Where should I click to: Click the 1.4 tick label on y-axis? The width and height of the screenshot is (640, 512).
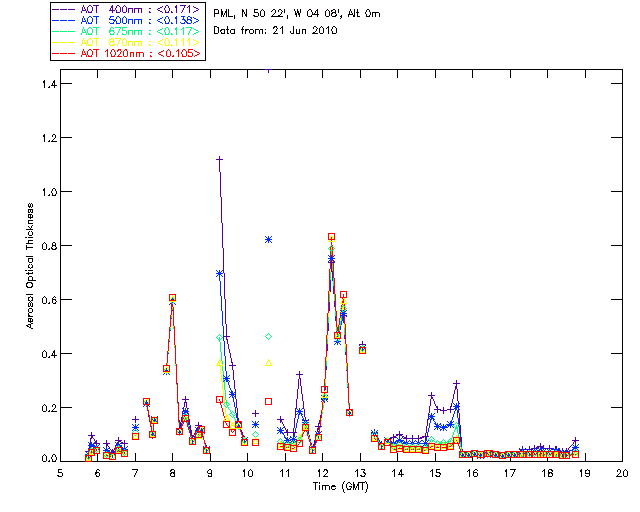(49, 84)
